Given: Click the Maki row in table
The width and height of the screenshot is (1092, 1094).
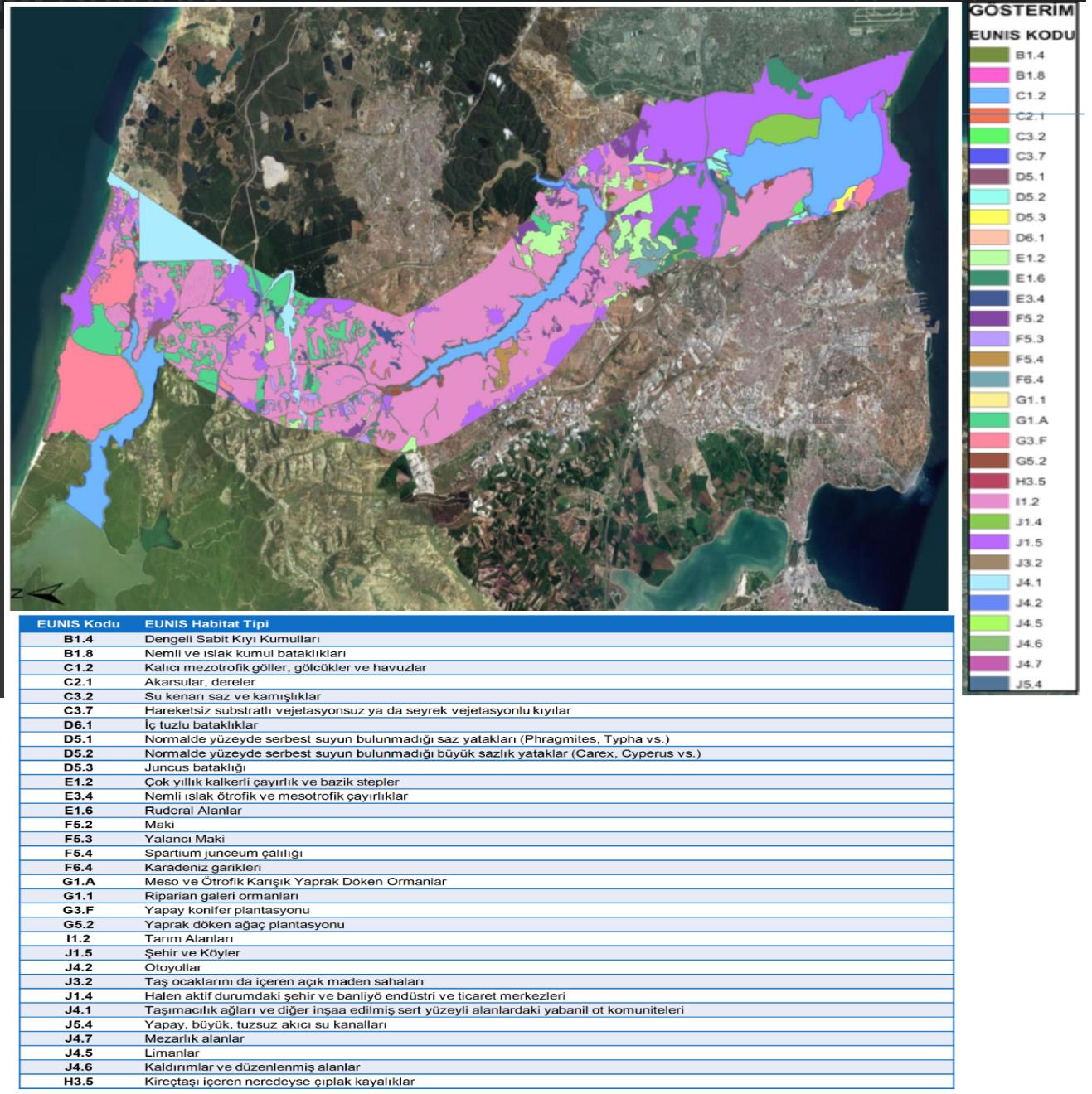Looking at the screenshot, I should (x=486, y=825).
